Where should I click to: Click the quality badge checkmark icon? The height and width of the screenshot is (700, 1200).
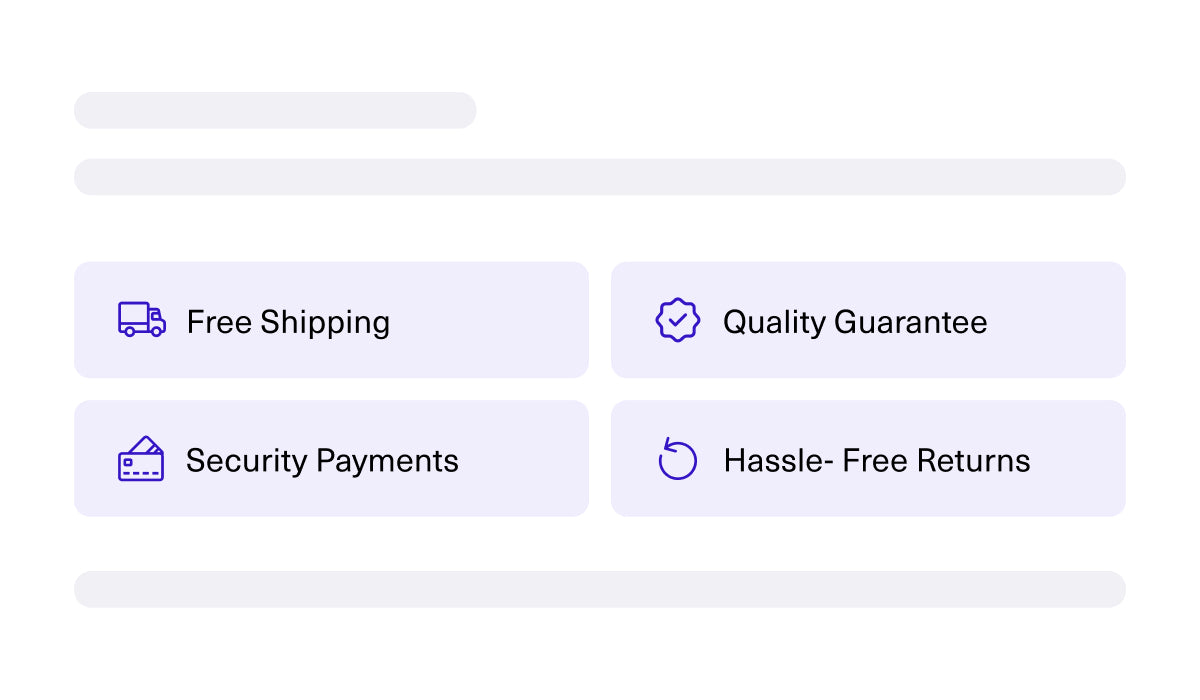678,320
